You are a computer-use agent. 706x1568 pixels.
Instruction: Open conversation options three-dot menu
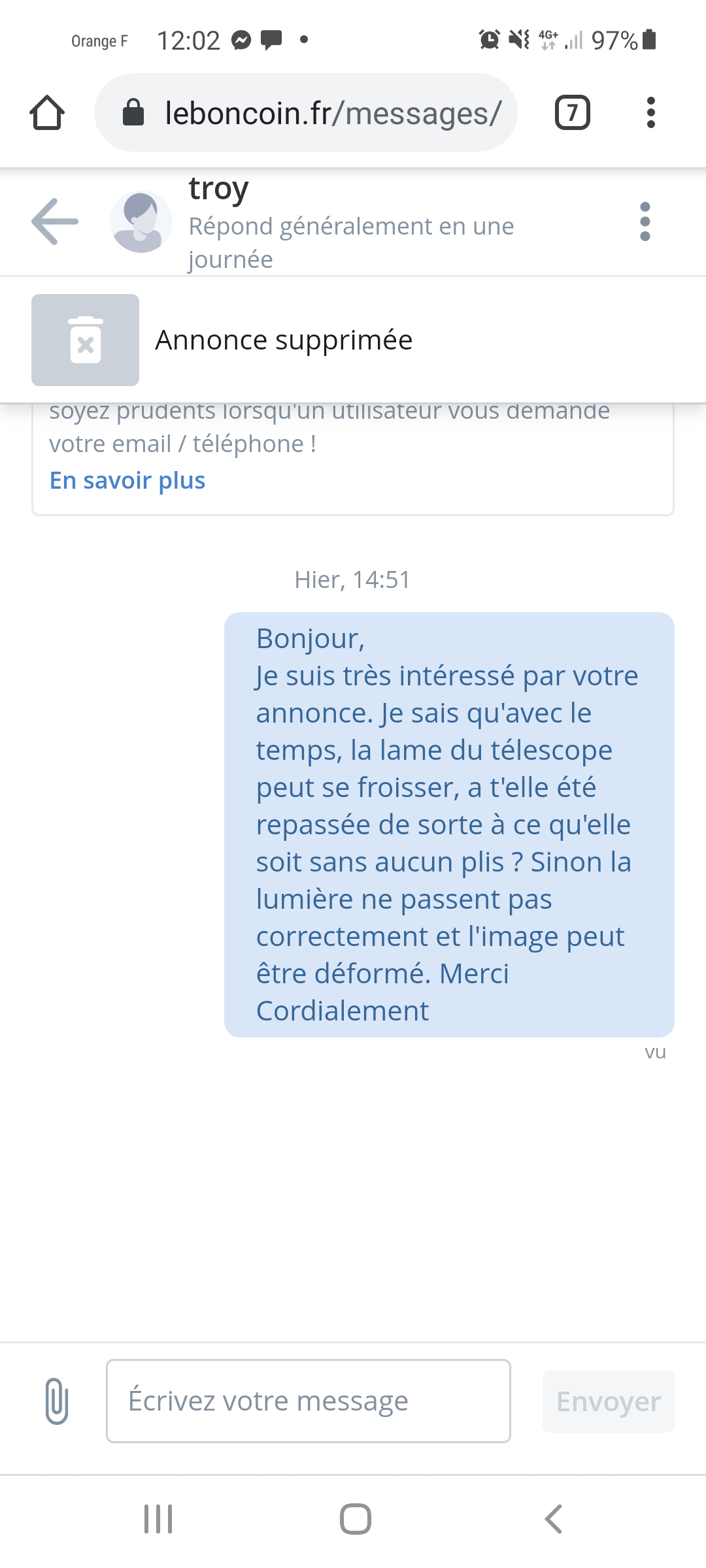[x=645, y=221]
